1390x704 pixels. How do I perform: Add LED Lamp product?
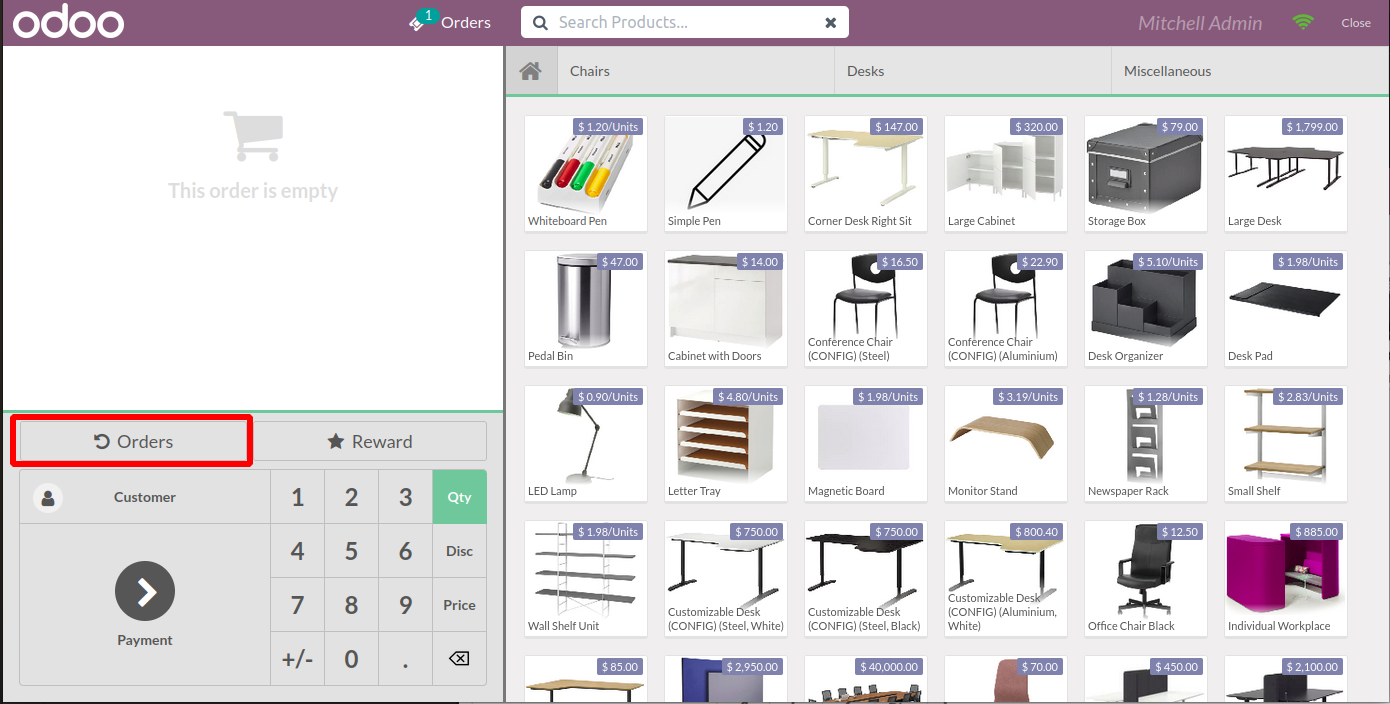pos(586,444)
